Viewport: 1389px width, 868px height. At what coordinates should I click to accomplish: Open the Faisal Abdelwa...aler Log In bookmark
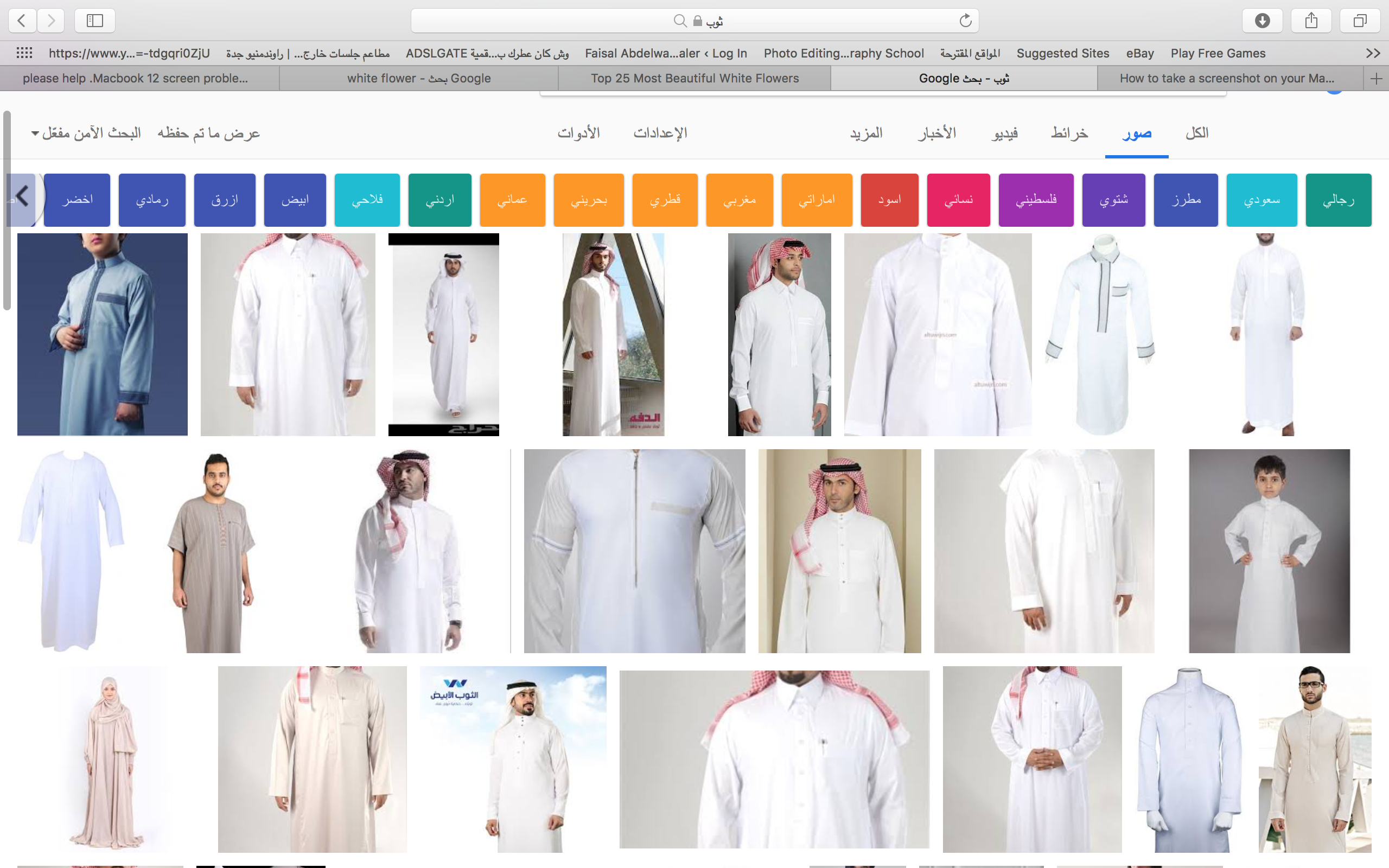(666, 53)
